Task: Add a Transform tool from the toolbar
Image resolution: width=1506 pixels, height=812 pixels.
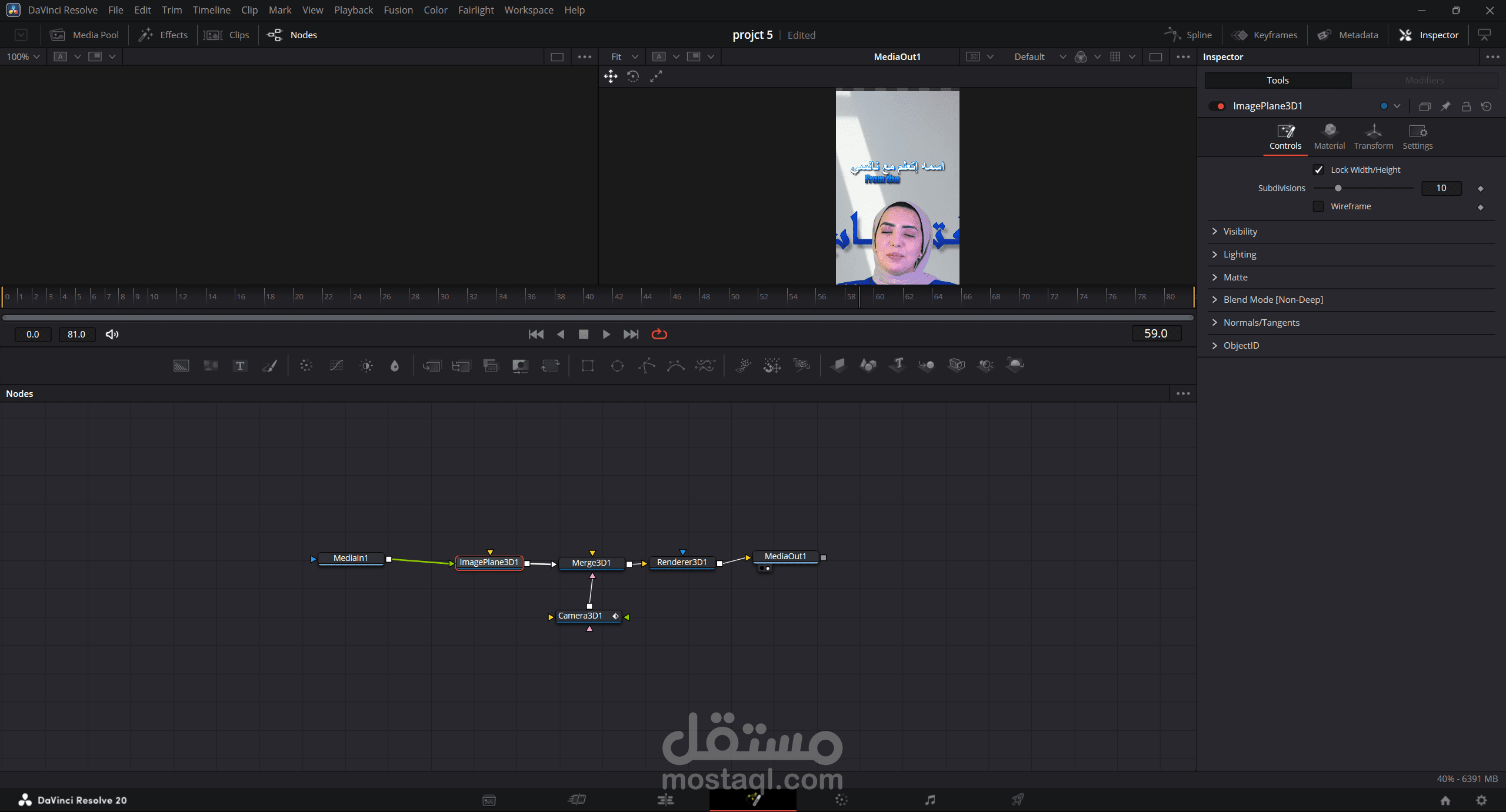Action: pos(550,366)
